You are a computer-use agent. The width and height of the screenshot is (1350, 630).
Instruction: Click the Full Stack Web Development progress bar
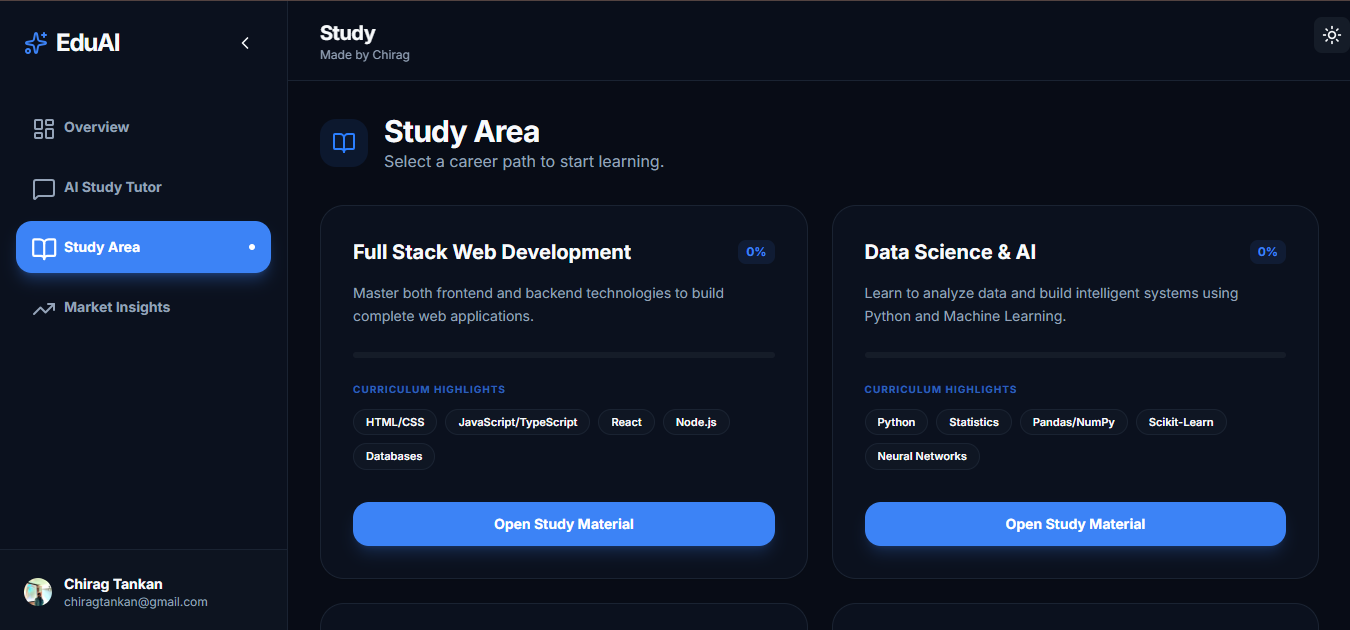click(564, 355)
